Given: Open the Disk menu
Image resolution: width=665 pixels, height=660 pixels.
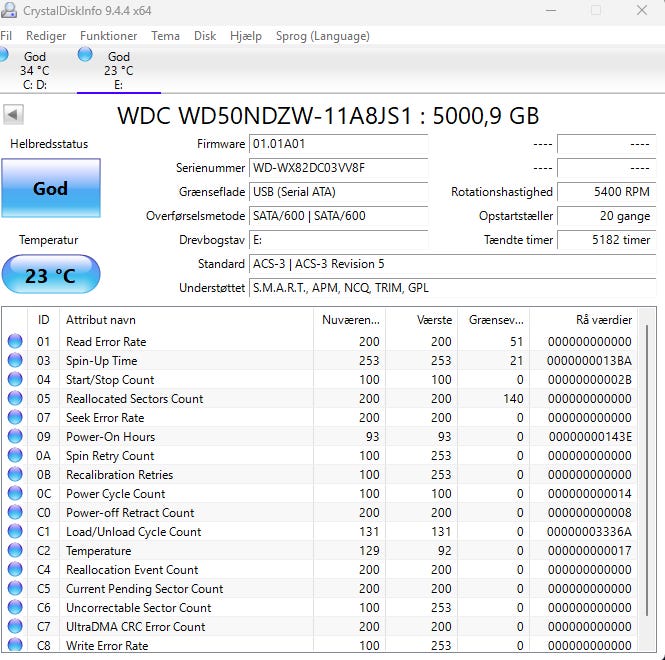Looking at the screenshot, I should point(205,36).
